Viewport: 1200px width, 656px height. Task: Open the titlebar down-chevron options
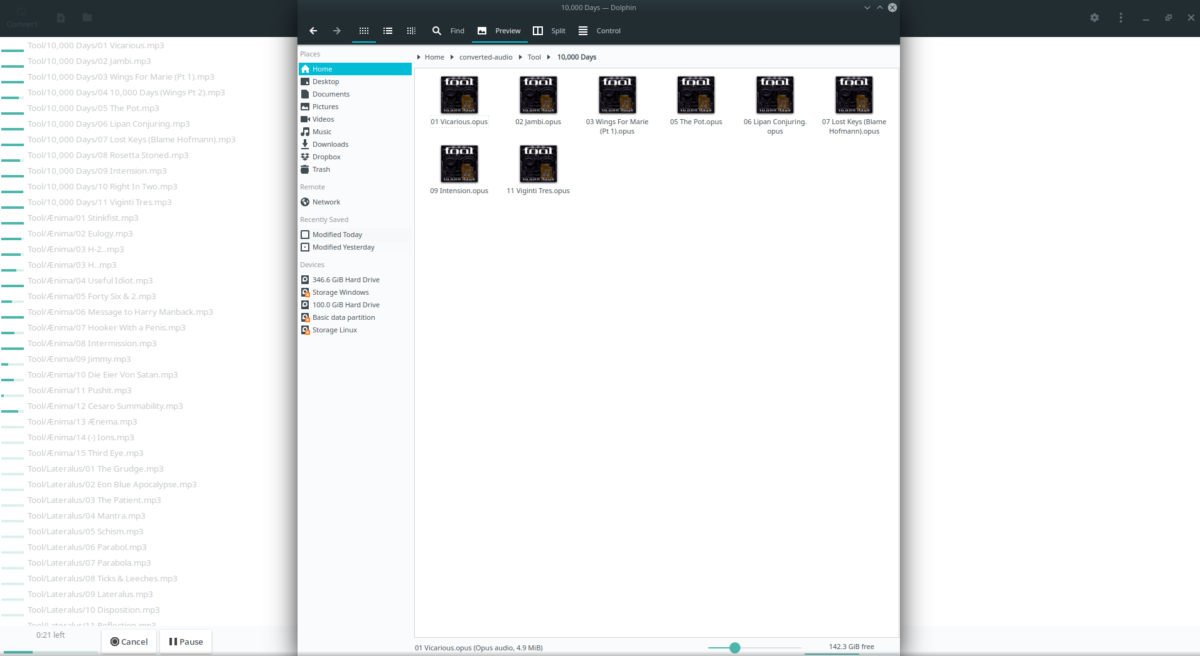(x=866, y=7)
